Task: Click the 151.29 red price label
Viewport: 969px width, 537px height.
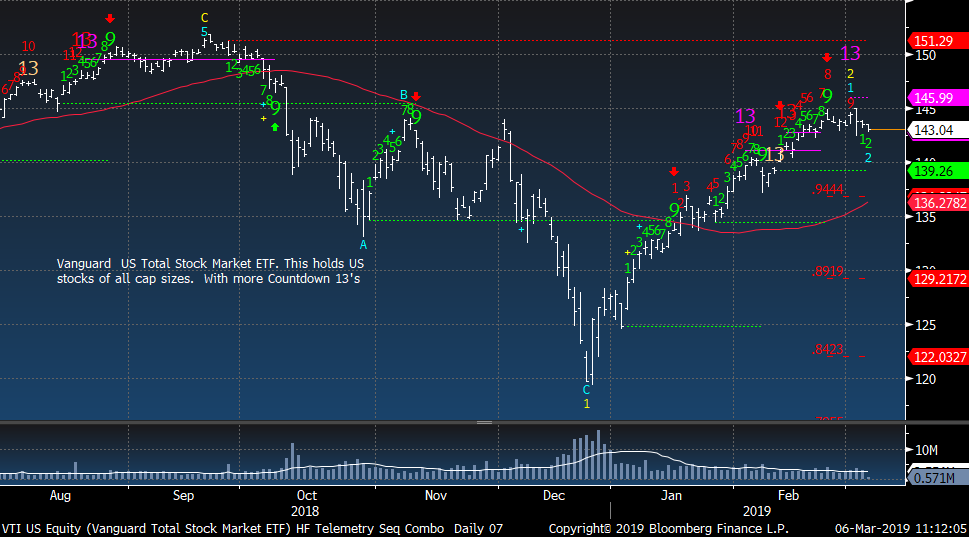Action: coord(937,41)
